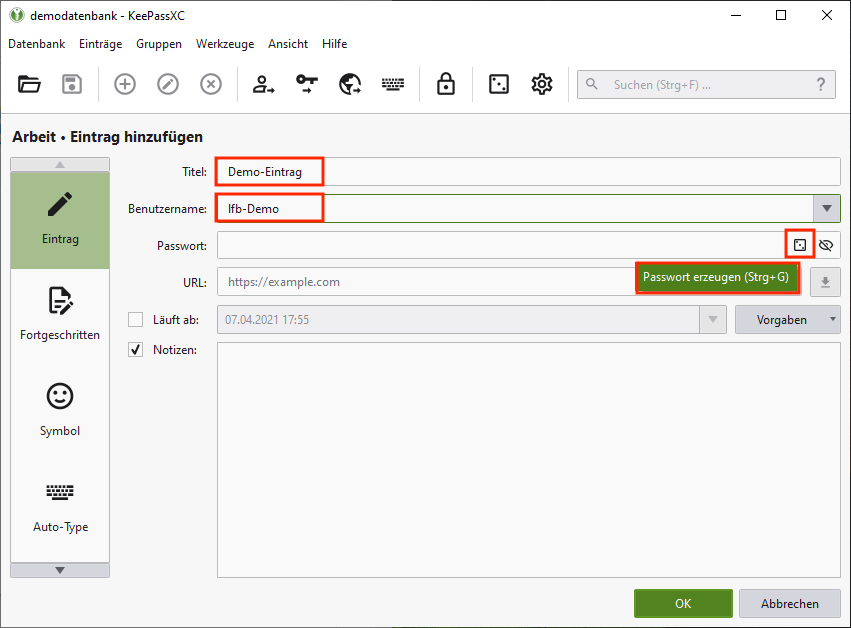Uncheck the Notizen checkbox
This screenshot has width=851, height=628.
(136, 350)
